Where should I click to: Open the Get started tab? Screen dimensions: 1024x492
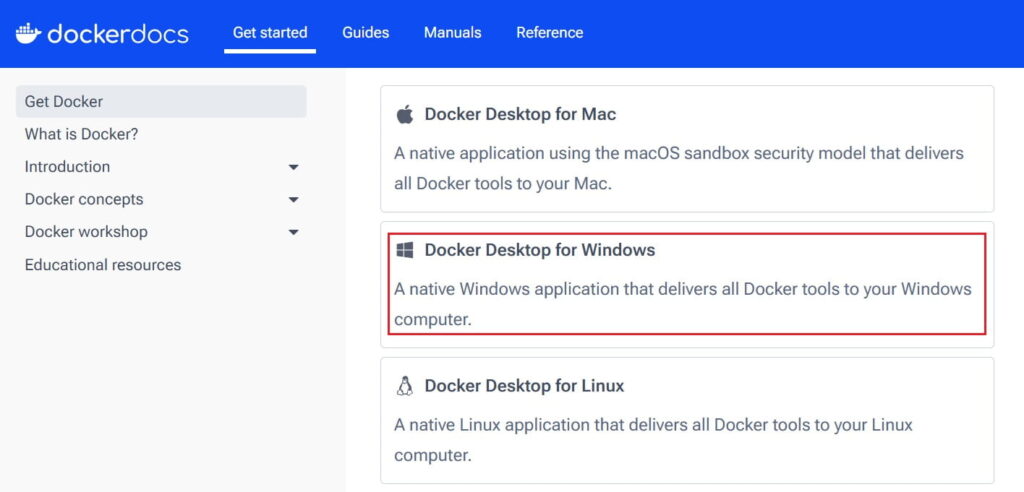(270, 33)
